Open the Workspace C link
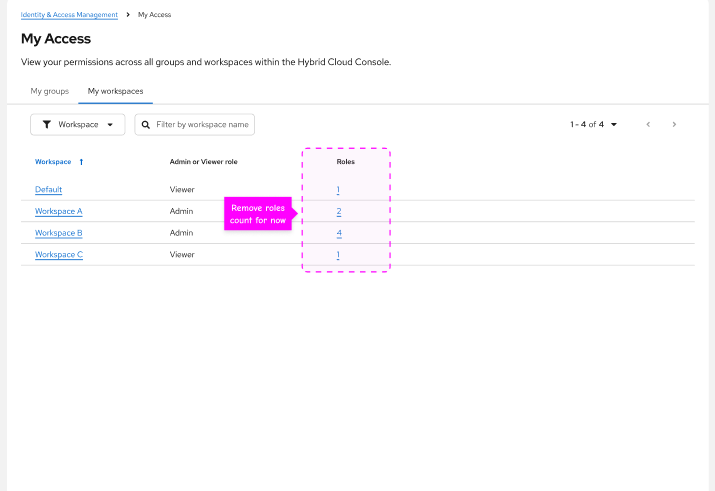 coord(58,255)
